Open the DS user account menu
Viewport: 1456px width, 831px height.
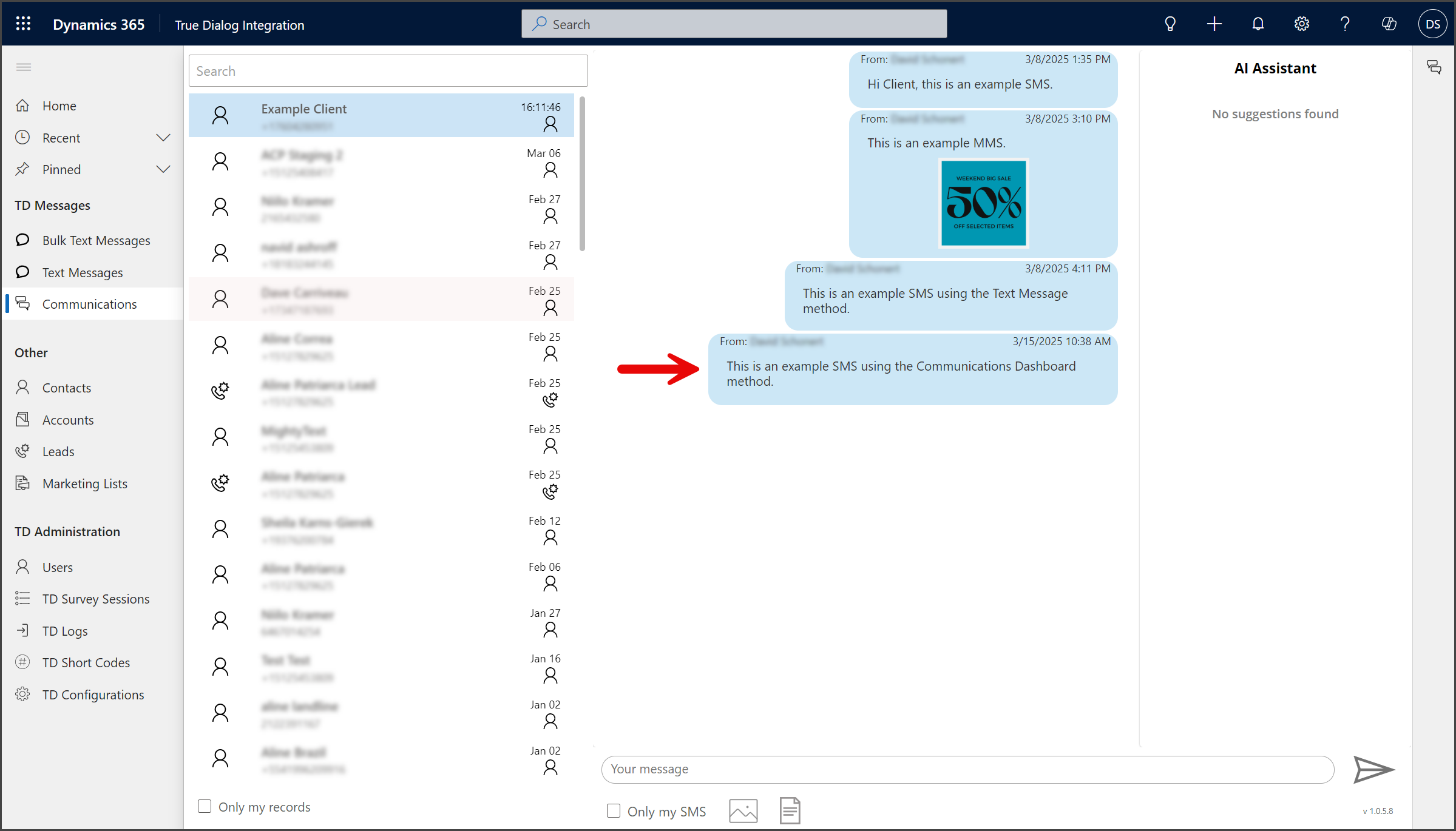[1432, 24]
